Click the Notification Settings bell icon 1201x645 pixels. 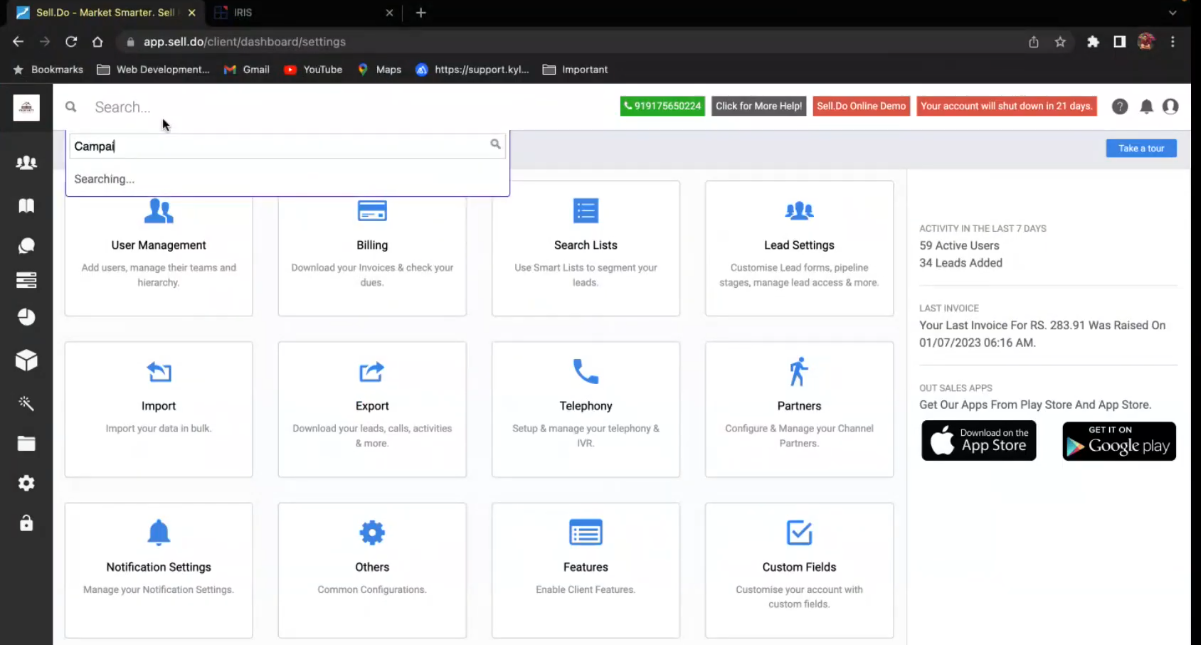click(x=159, y=533)
